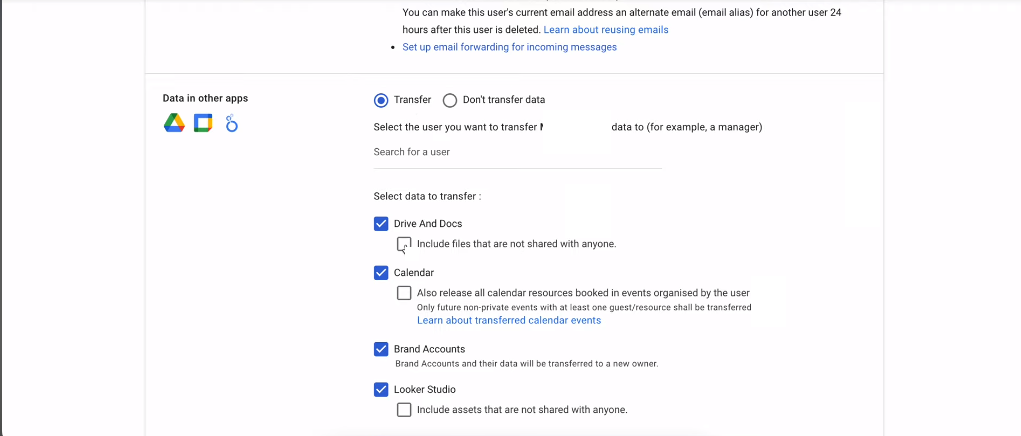Enable release of all calendar resources
Image resolution: width=1021 pixels, height=436 pixels.
tap(404, 293)
